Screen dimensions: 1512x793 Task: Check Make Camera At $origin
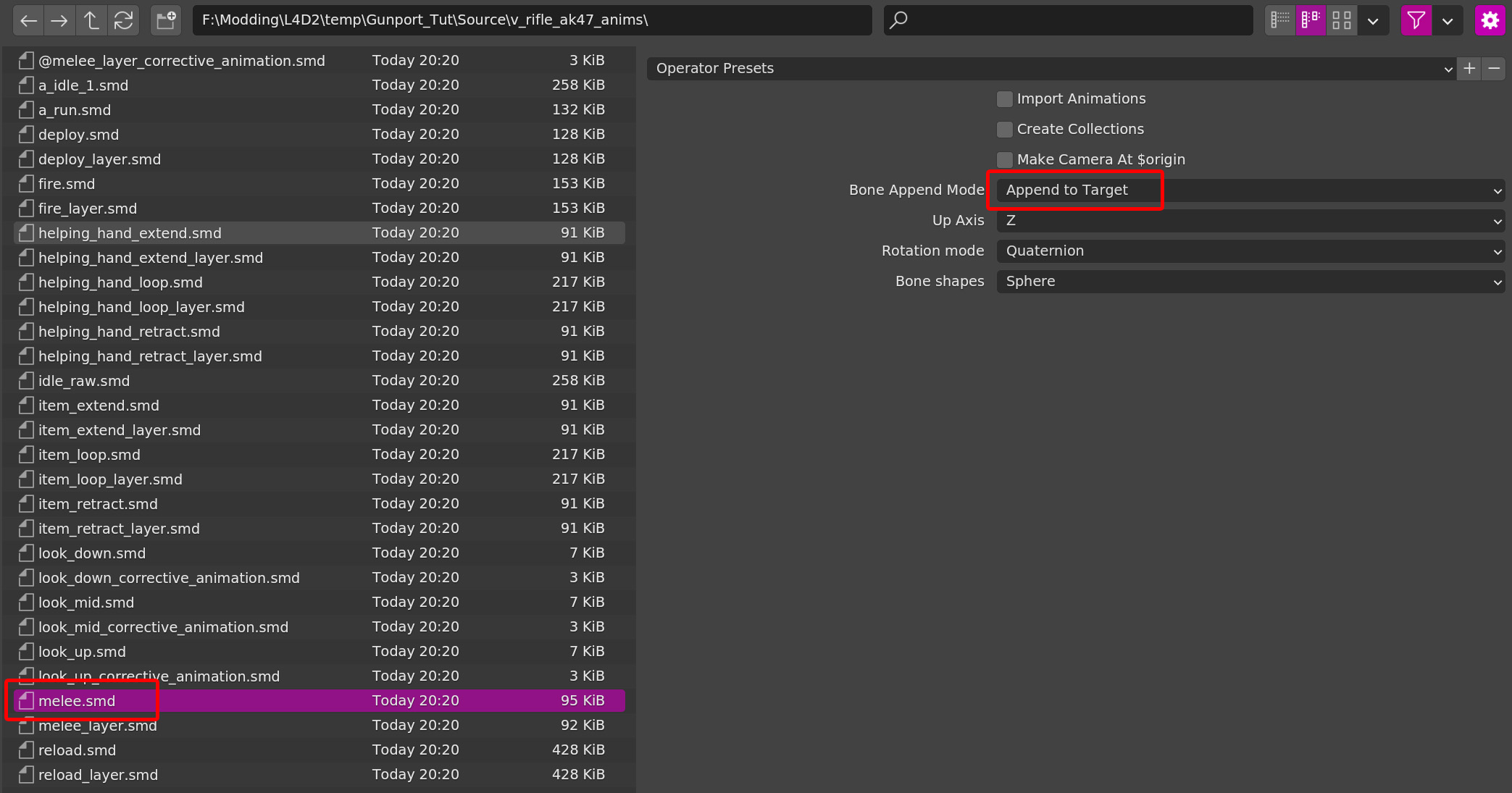pyautogui.click(x=1004, y=160)
